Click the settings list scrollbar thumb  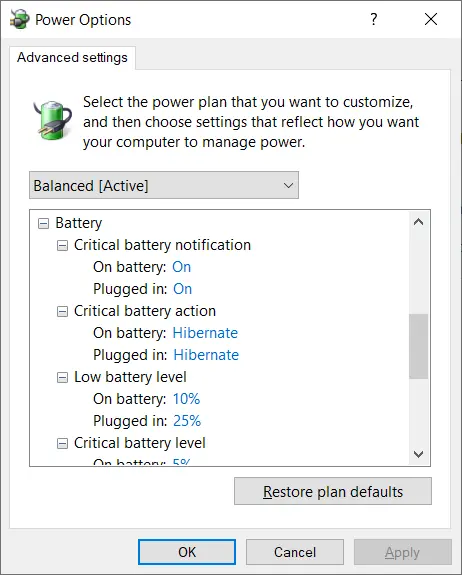418,346
